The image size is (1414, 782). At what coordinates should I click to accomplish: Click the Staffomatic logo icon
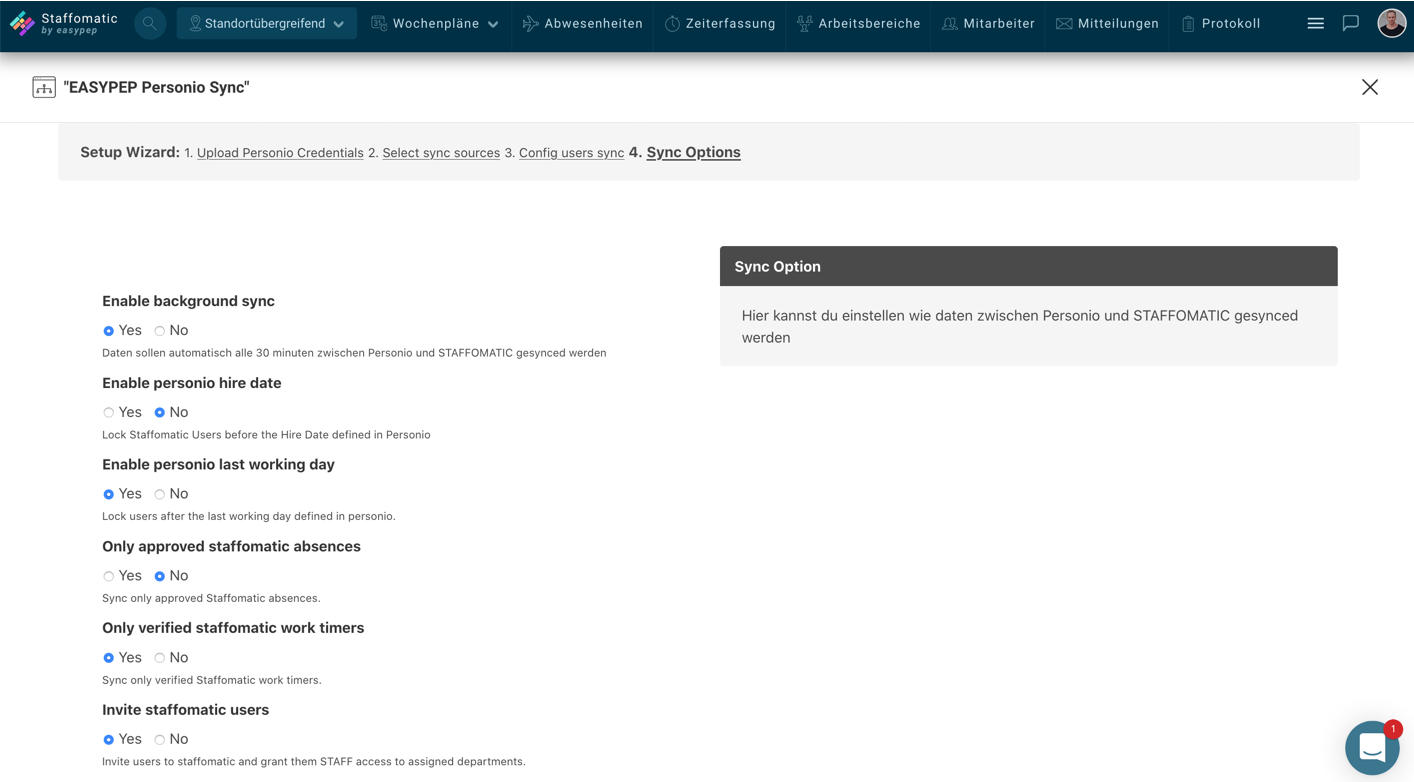(x=22, y=23)
